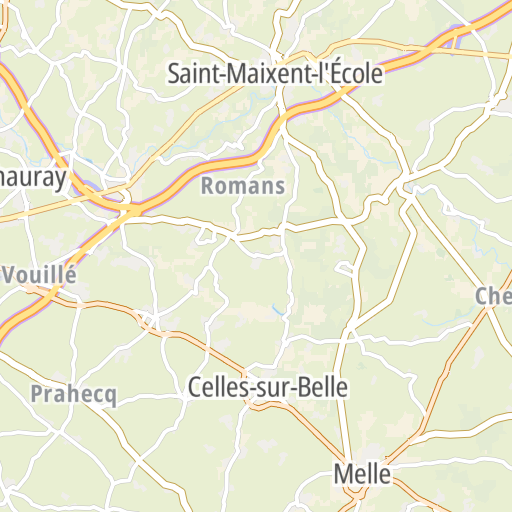Click the small blue pond south of Romans
The height and width of the screenshot is (512, 512).
[278, 310]
